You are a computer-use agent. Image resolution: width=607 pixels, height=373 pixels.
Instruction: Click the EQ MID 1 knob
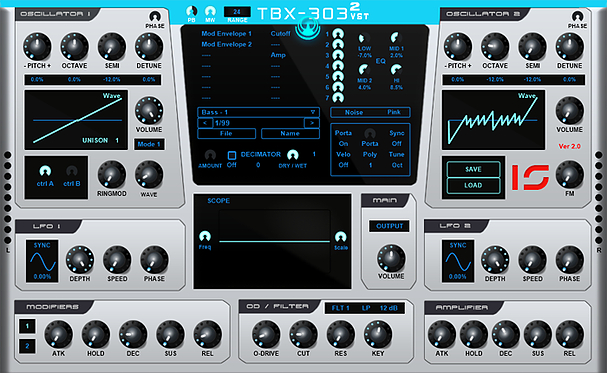point(395,38)
